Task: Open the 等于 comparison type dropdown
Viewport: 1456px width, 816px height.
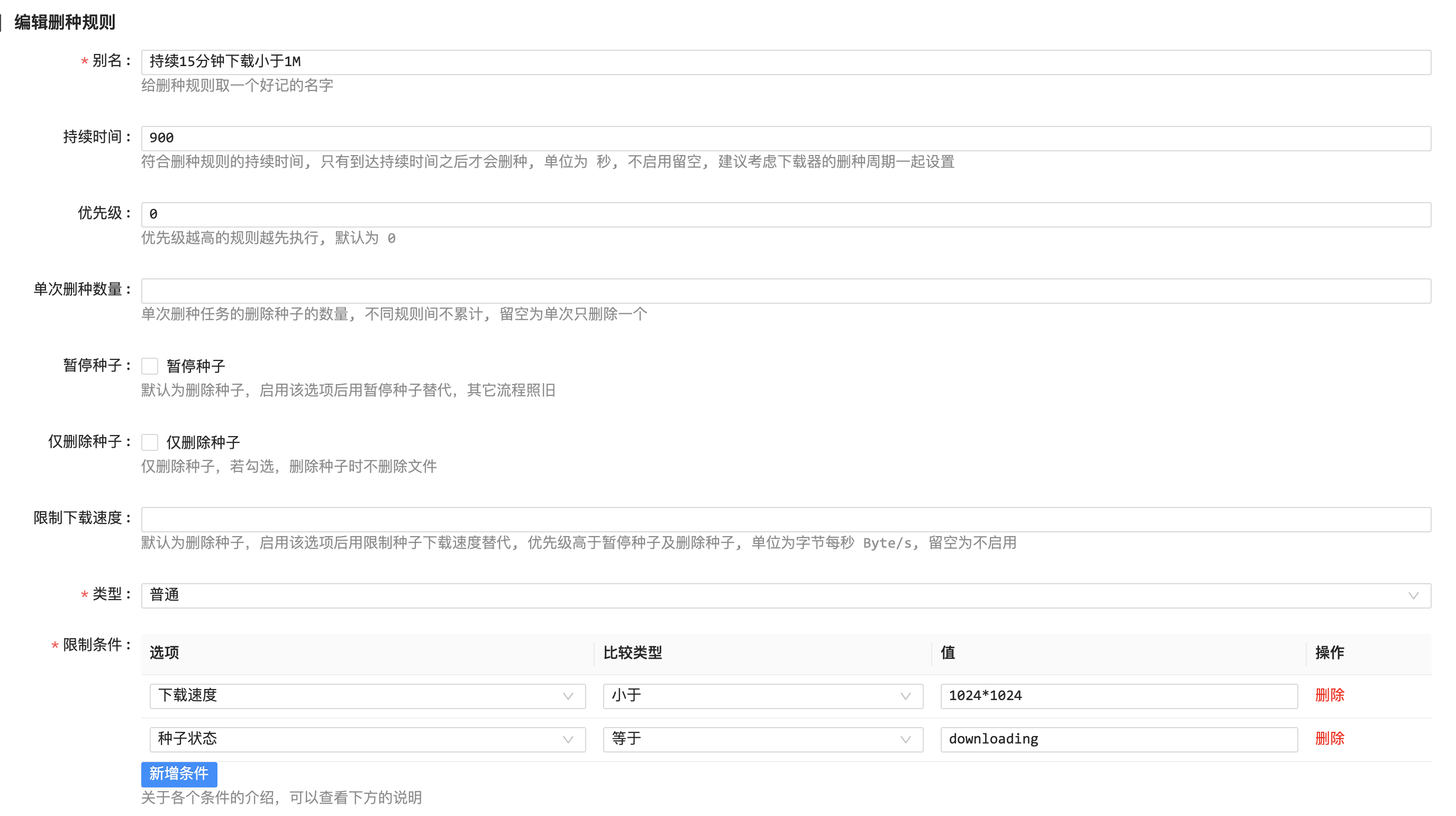Action: 752,740
